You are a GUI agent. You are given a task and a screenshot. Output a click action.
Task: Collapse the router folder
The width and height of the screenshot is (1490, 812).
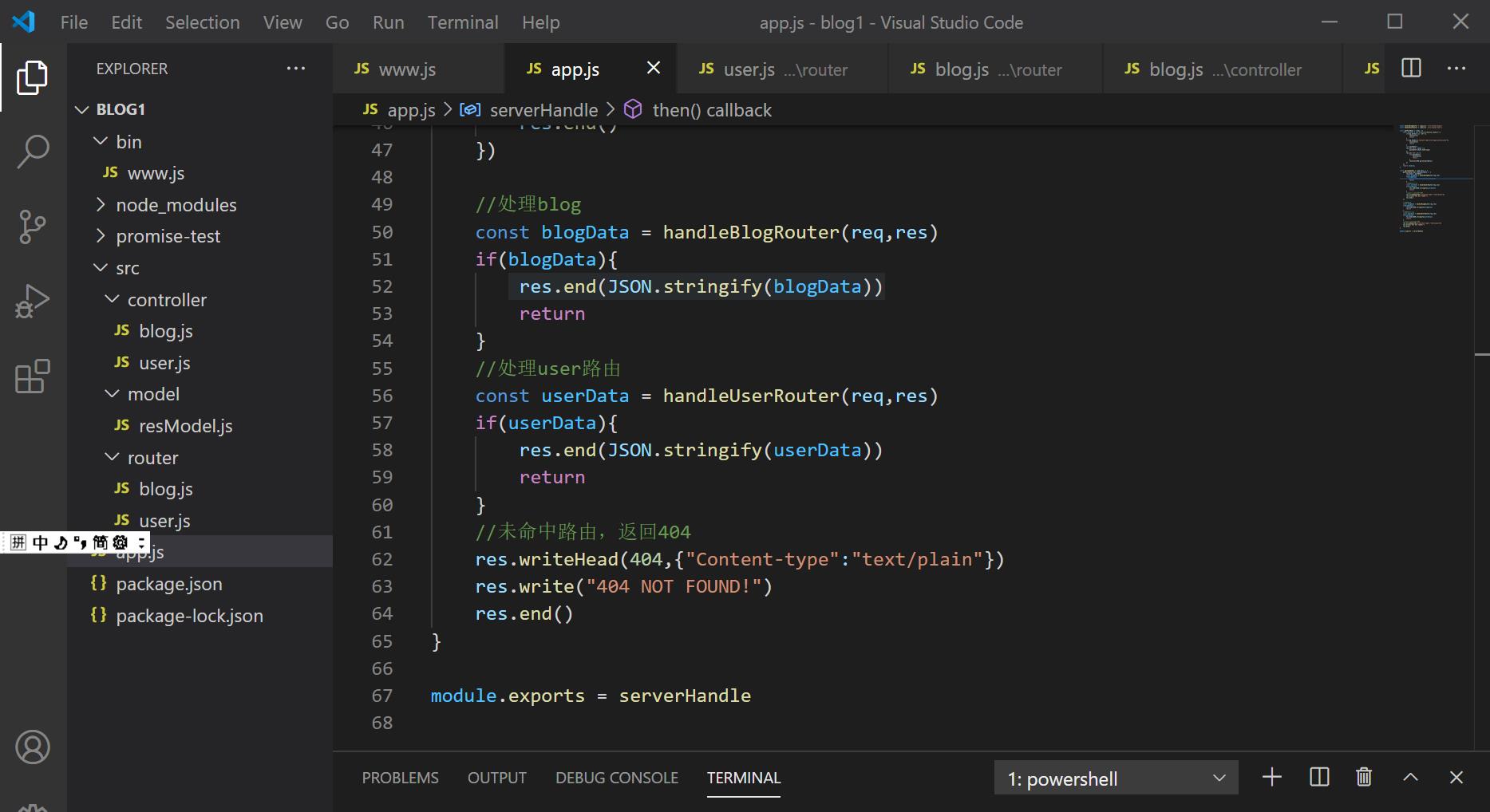[x=113, y=457]
